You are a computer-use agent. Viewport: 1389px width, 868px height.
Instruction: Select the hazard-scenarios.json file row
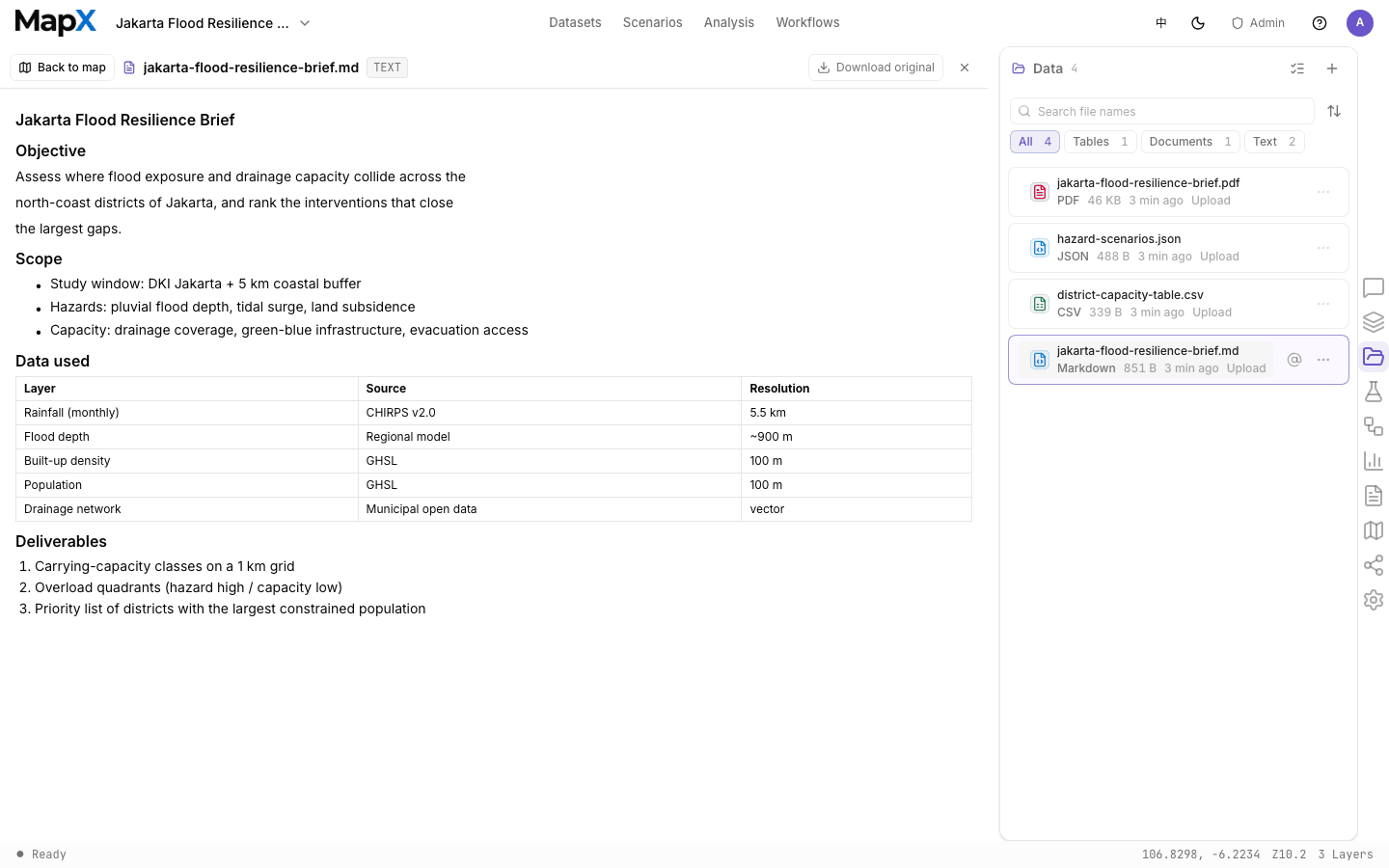1179,248
